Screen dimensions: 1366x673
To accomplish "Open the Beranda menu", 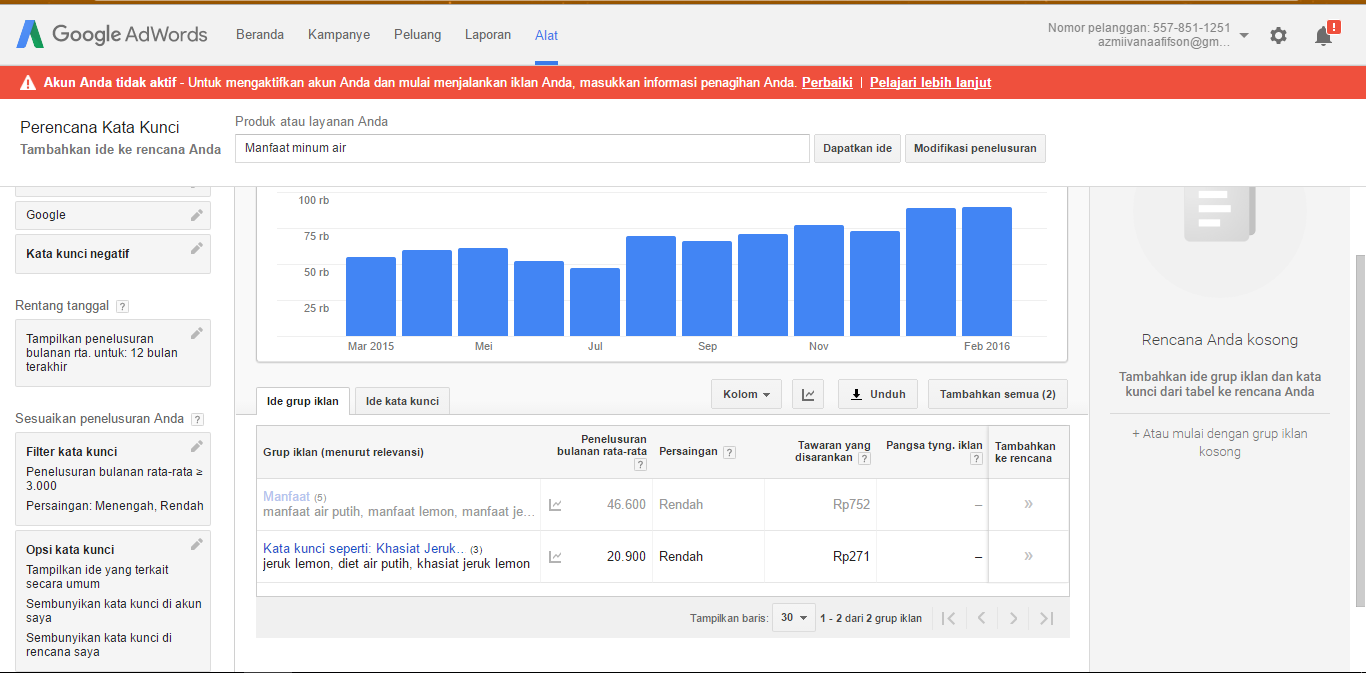I will (x=260, y=34).
